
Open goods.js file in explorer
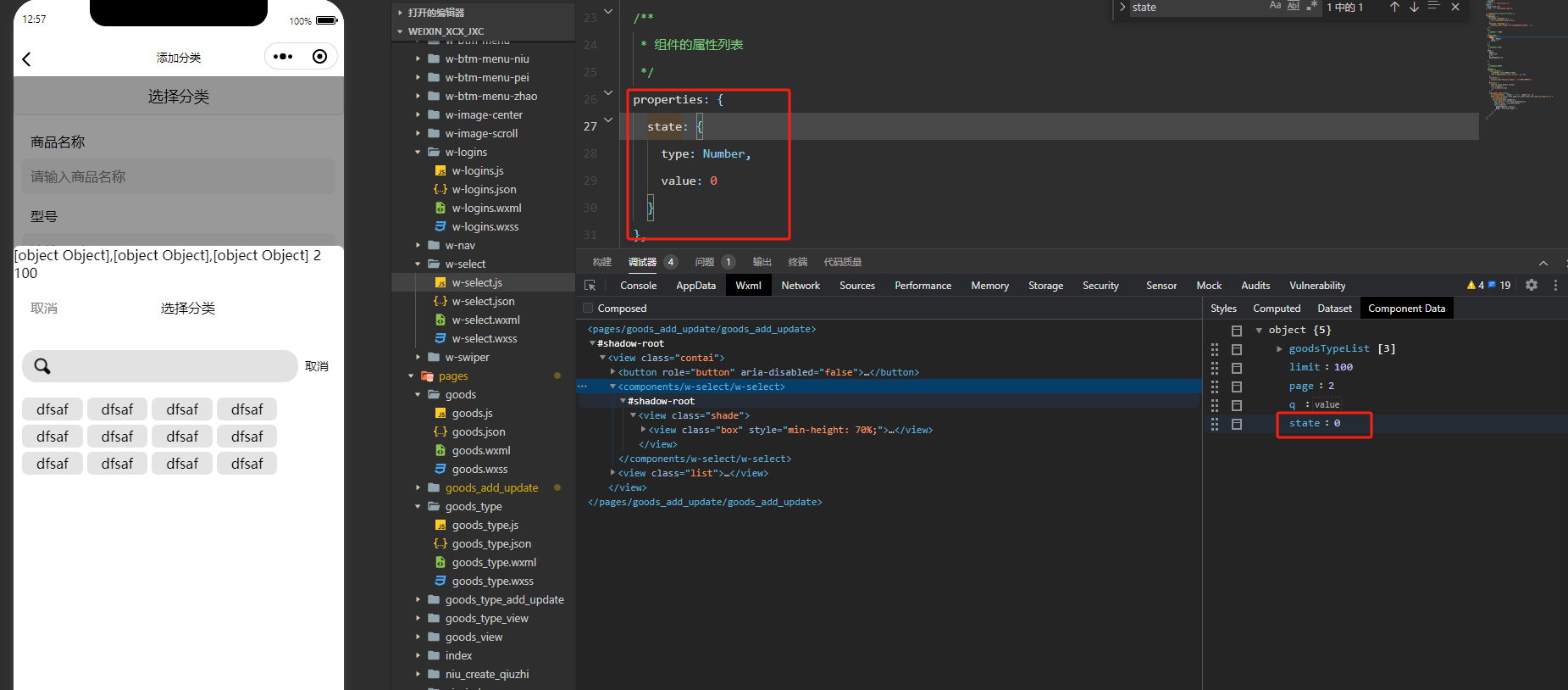click(472, 413)
